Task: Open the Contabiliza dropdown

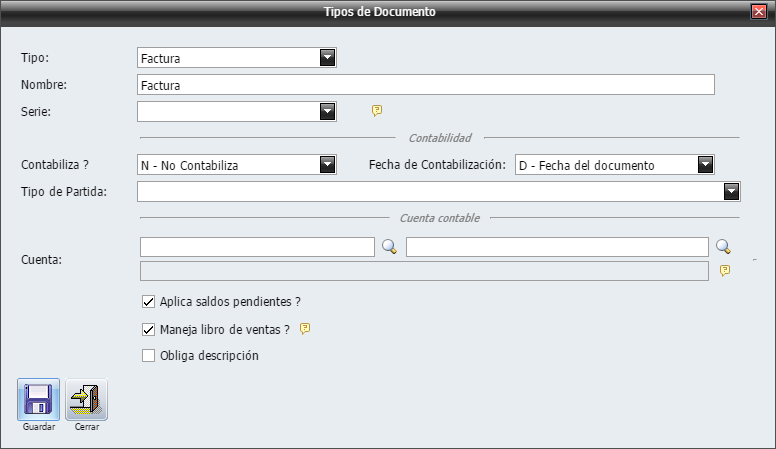Action: 327,164
